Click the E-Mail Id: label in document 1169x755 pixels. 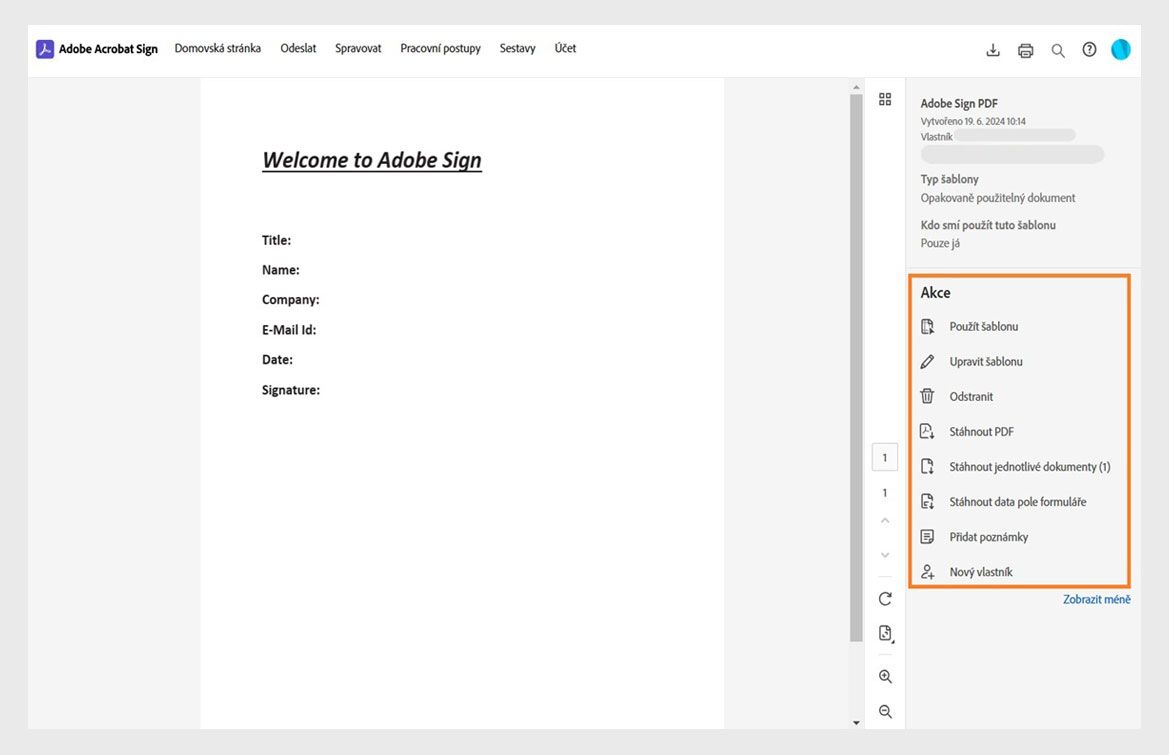tap(289, 329)
